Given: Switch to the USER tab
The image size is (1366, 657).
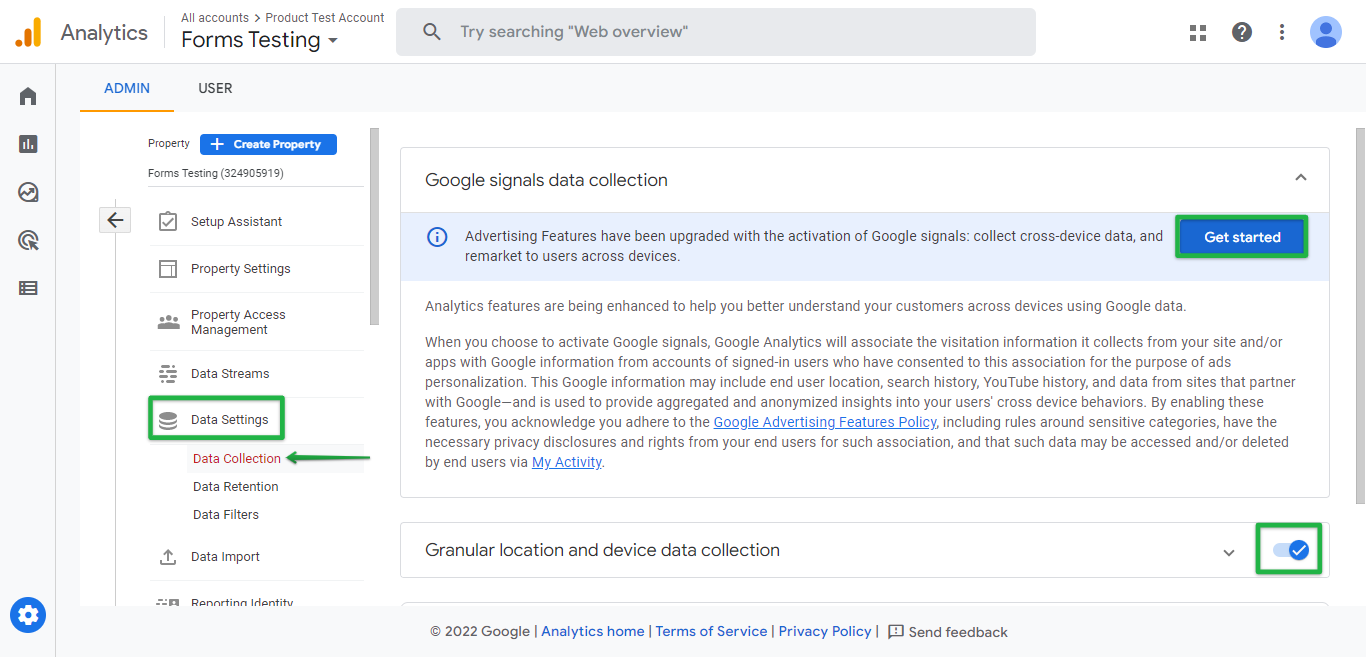Looking at the screenshot, I should coord(215,88).
